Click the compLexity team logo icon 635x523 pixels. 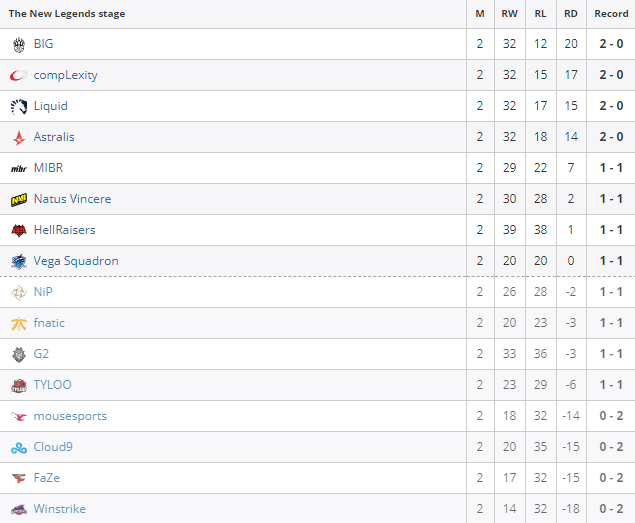pyautogui.click(x=19, y=75)
